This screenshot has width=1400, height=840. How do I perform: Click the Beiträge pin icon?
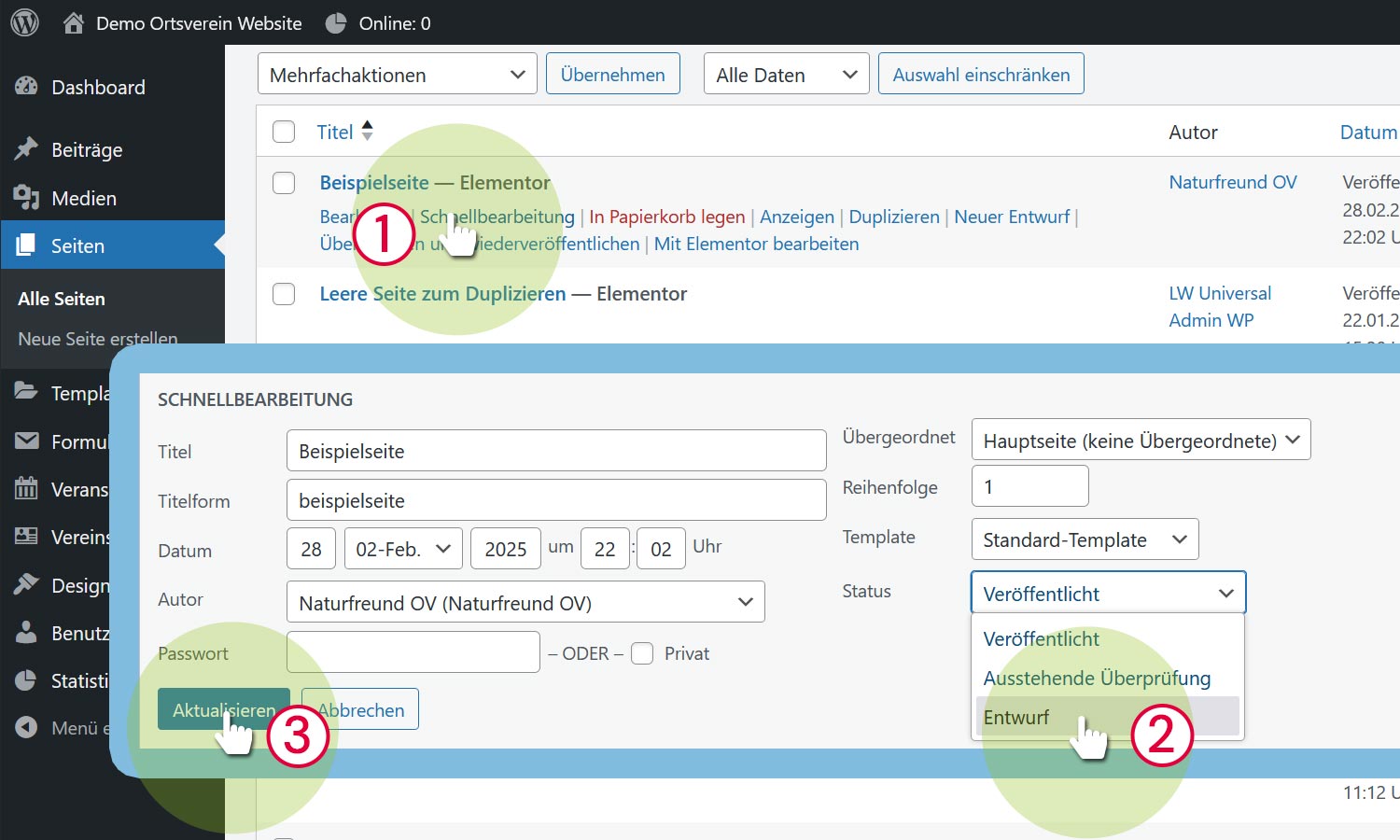26,149
